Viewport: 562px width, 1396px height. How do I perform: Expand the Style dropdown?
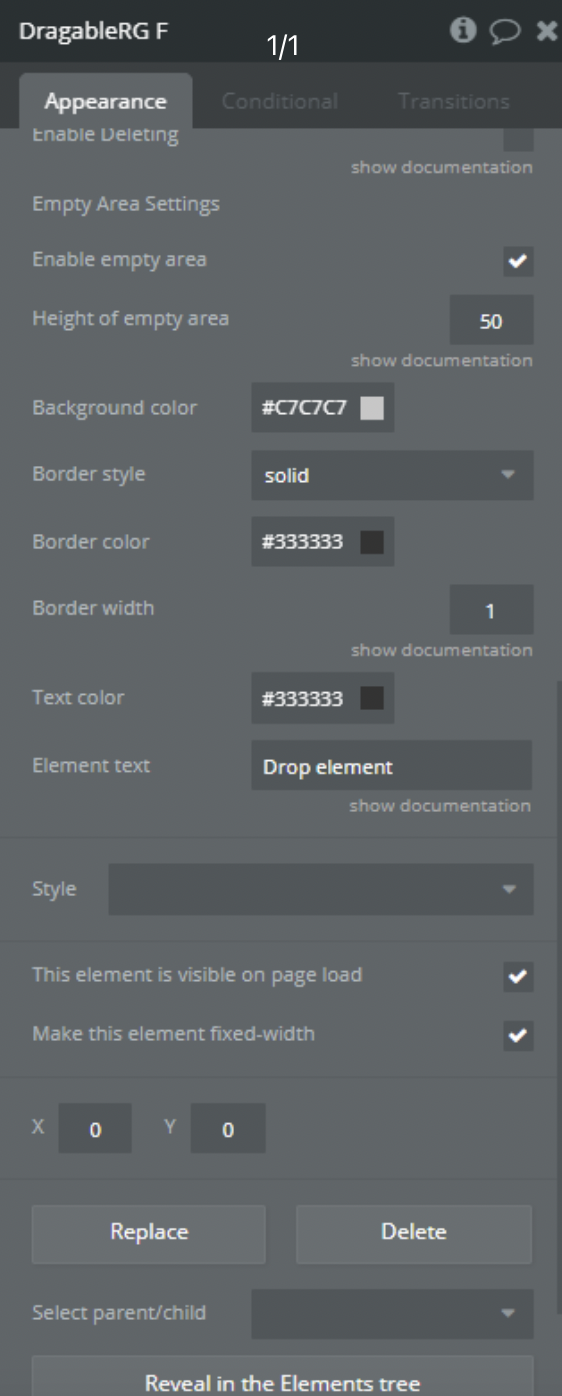tap(320, 889)
